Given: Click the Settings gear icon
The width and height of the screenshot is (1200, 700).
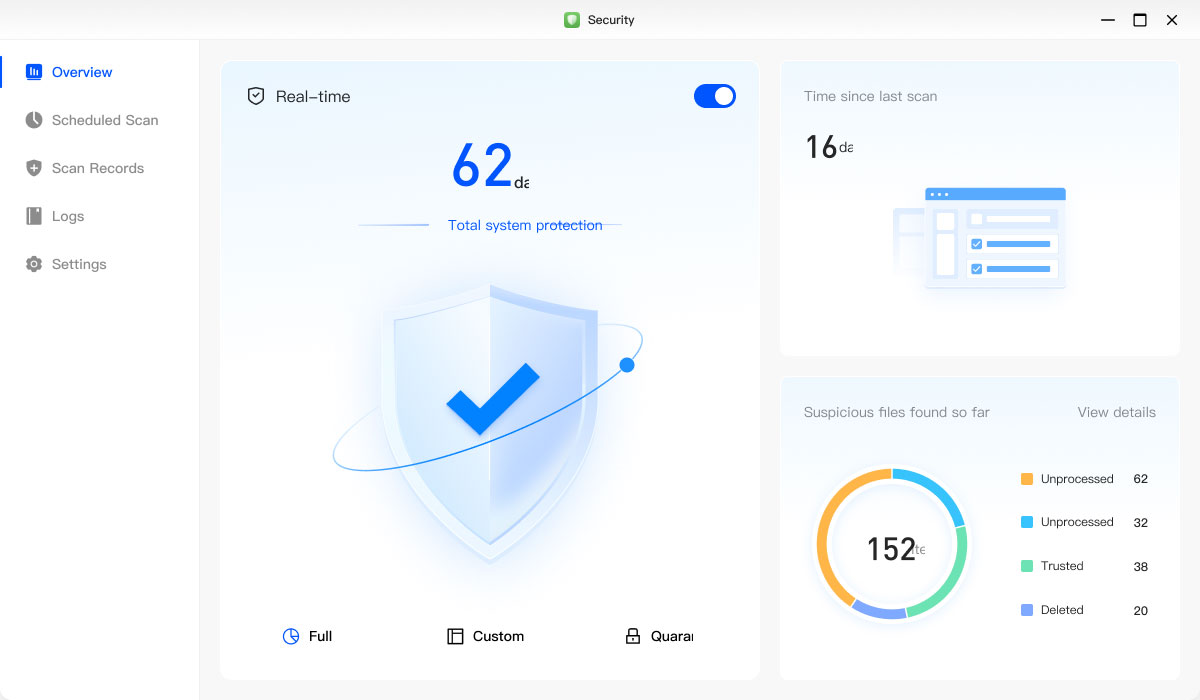Looking at the screenshot, I should (33, 264).
